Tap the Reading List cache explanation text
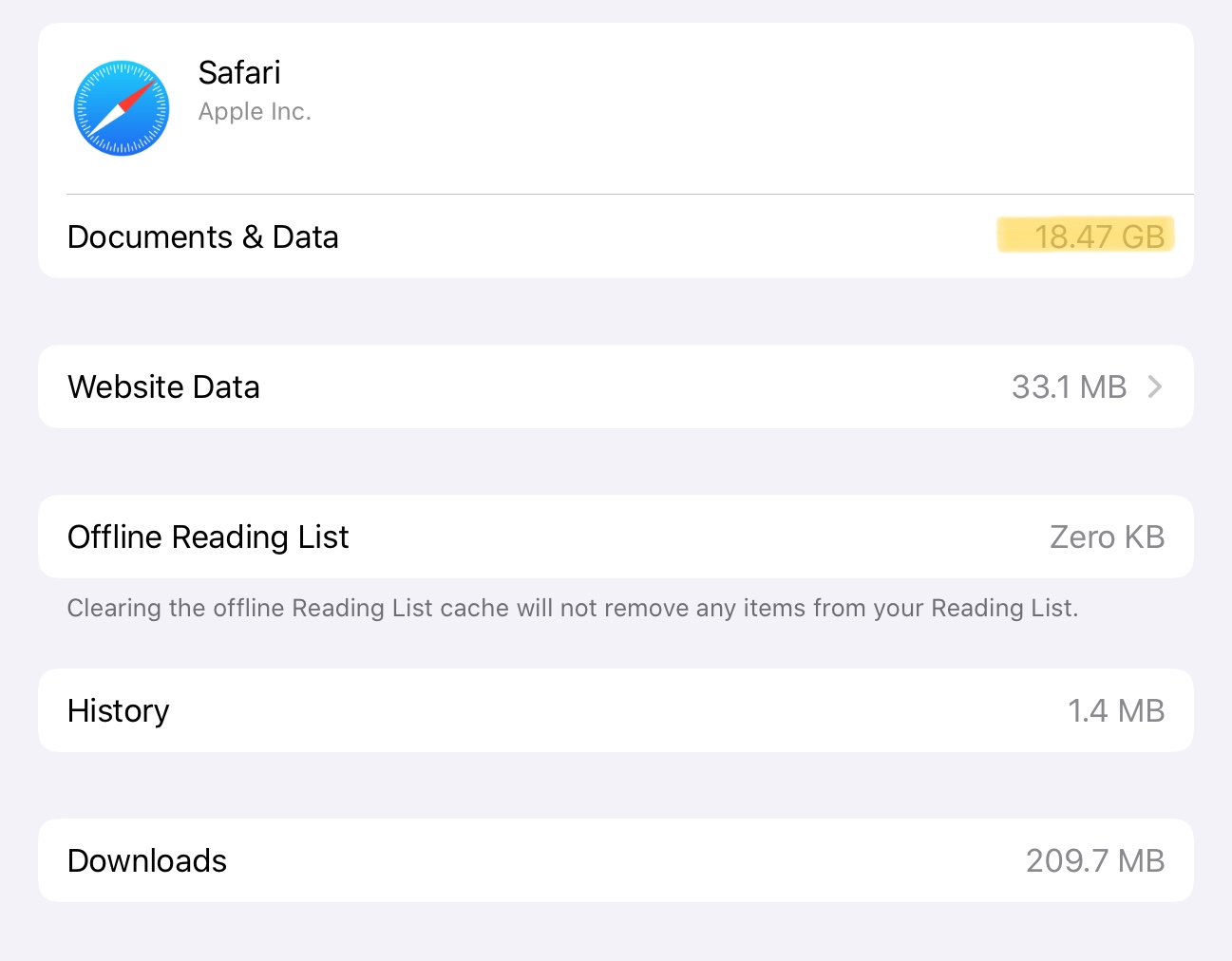Screen dimensions: 1232x961 pyautogui.click(x=572, y=608)
